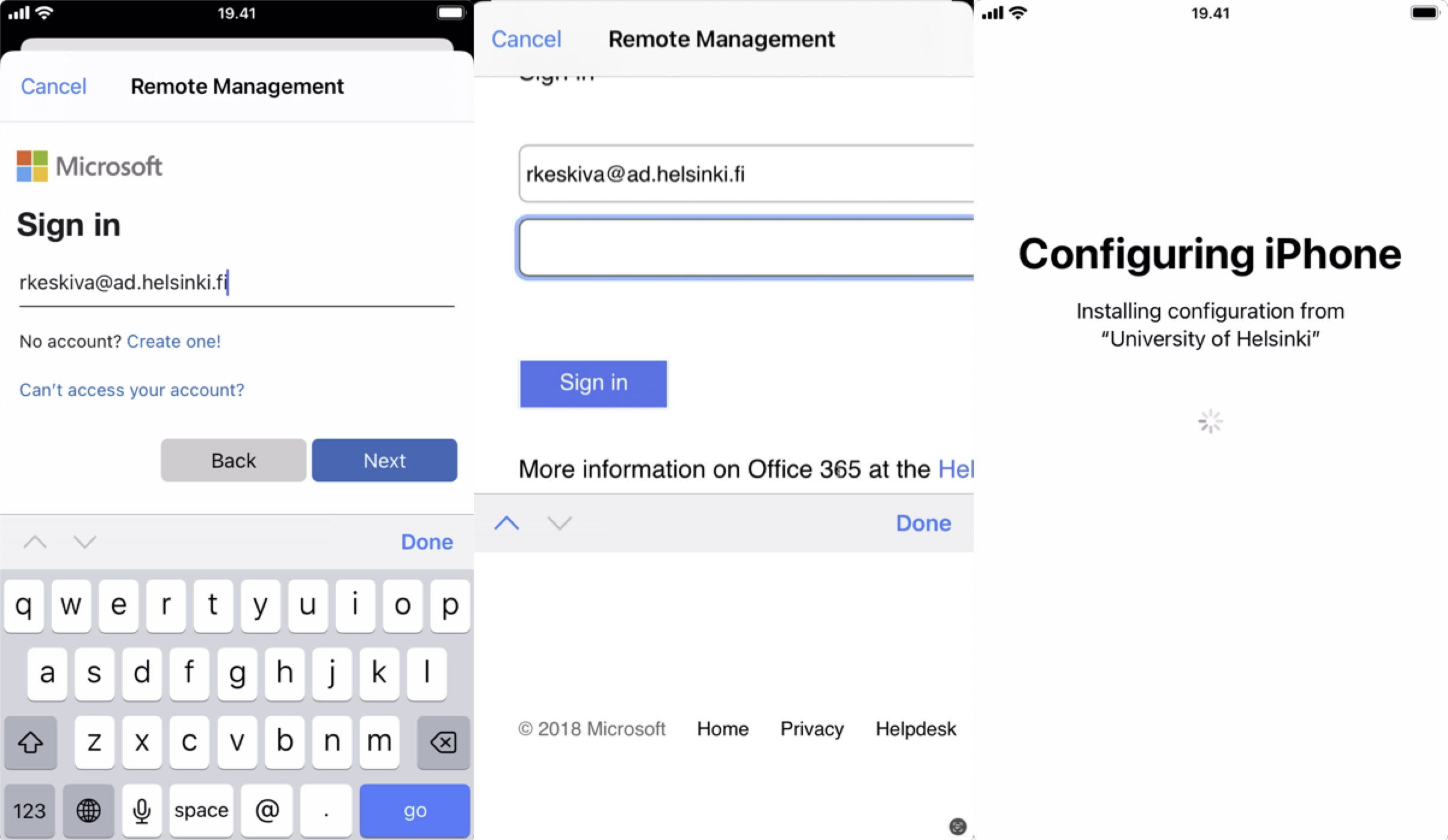Viewport: 1448px width, 840px height.
Task: Tap previous-field arrow above the keyboard
Action: (x=35, y=542)
